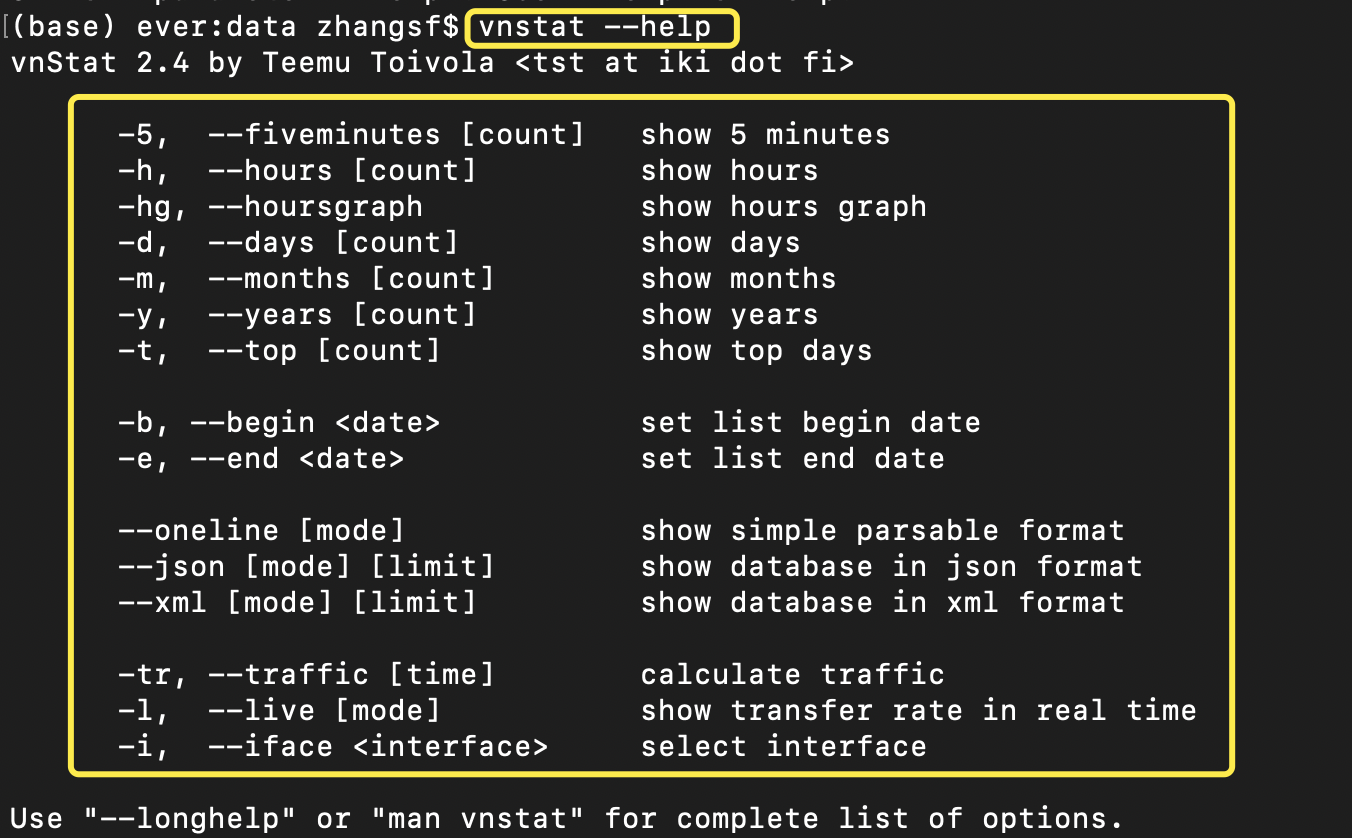
Task: Click the 'show top days' description
Action: coord(757,351)
